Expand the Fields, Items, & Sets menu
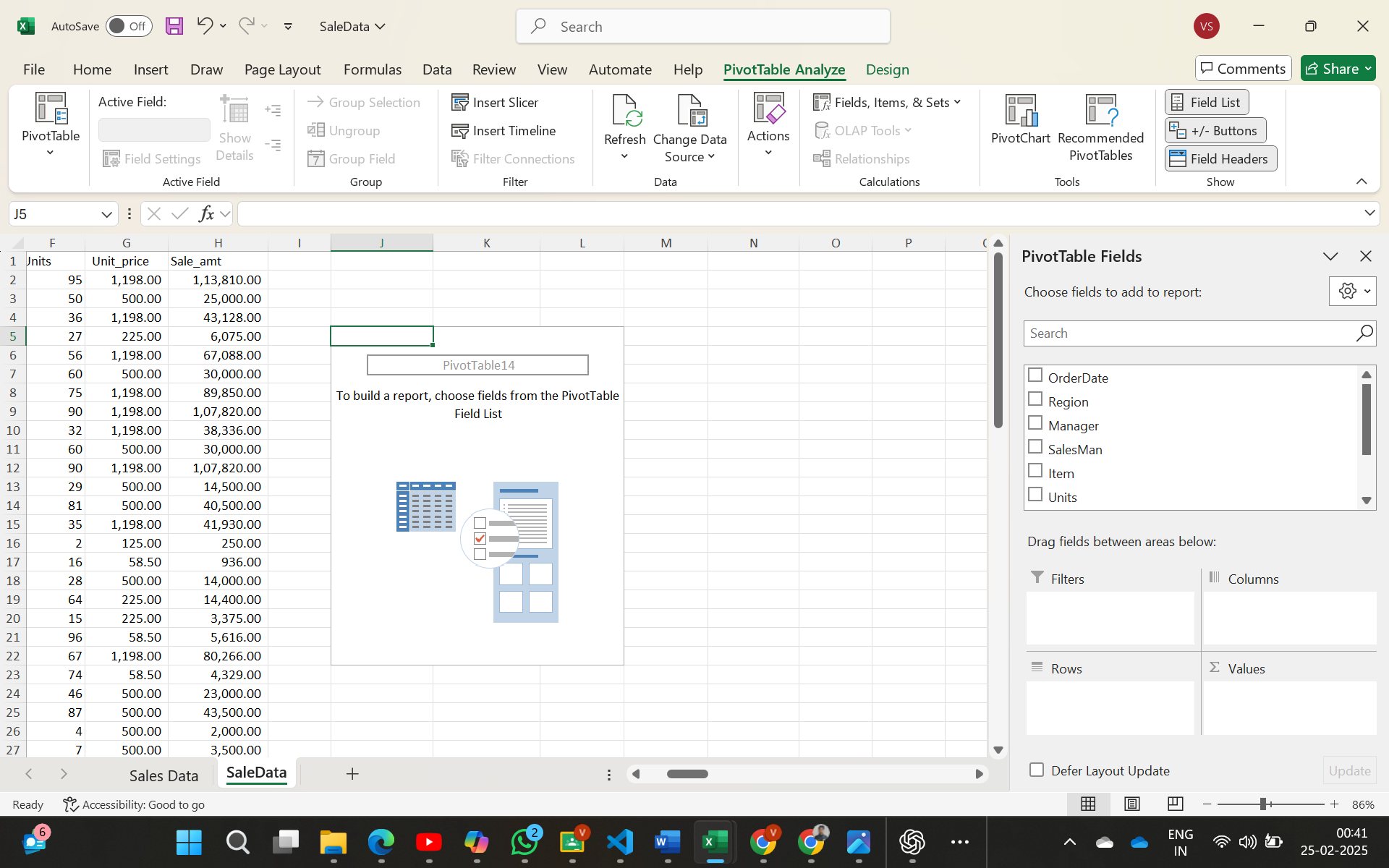This screenshot has height=868, width=1389. [888, 102]
